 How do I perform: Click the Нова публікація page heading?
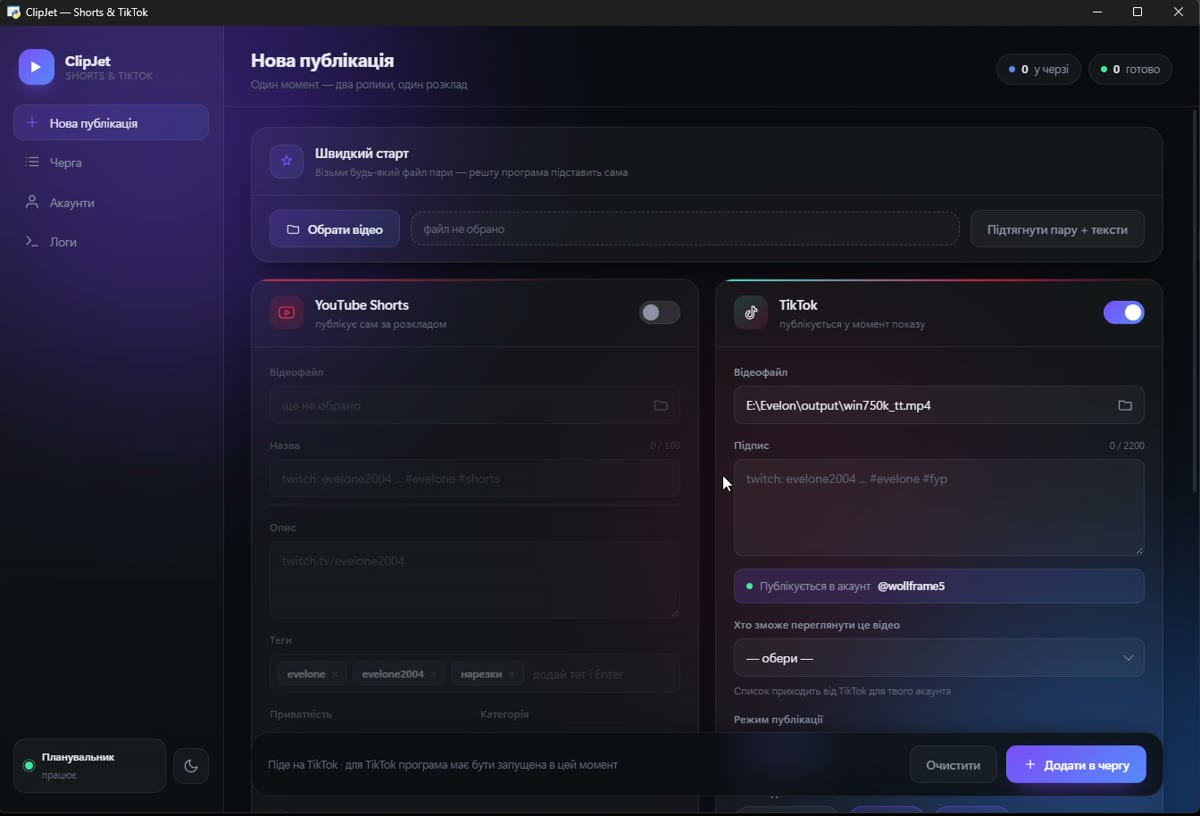(322, 61)
